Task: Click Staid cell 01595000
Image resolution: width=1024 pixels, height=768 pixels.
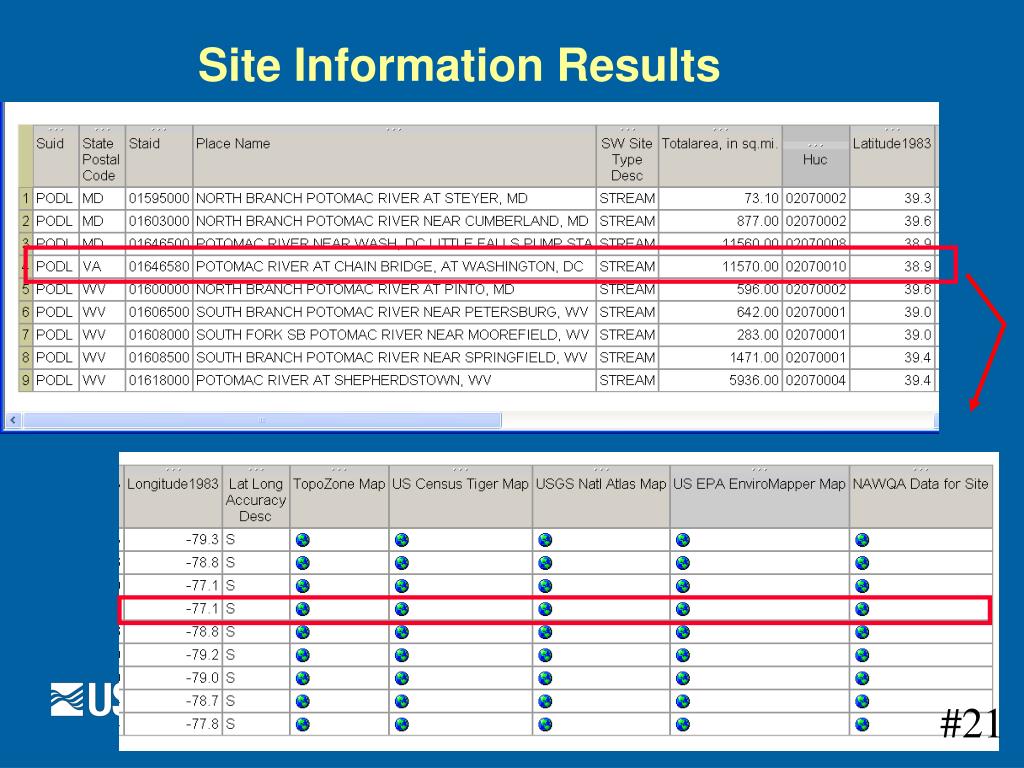Action: [x=159, y=199]
